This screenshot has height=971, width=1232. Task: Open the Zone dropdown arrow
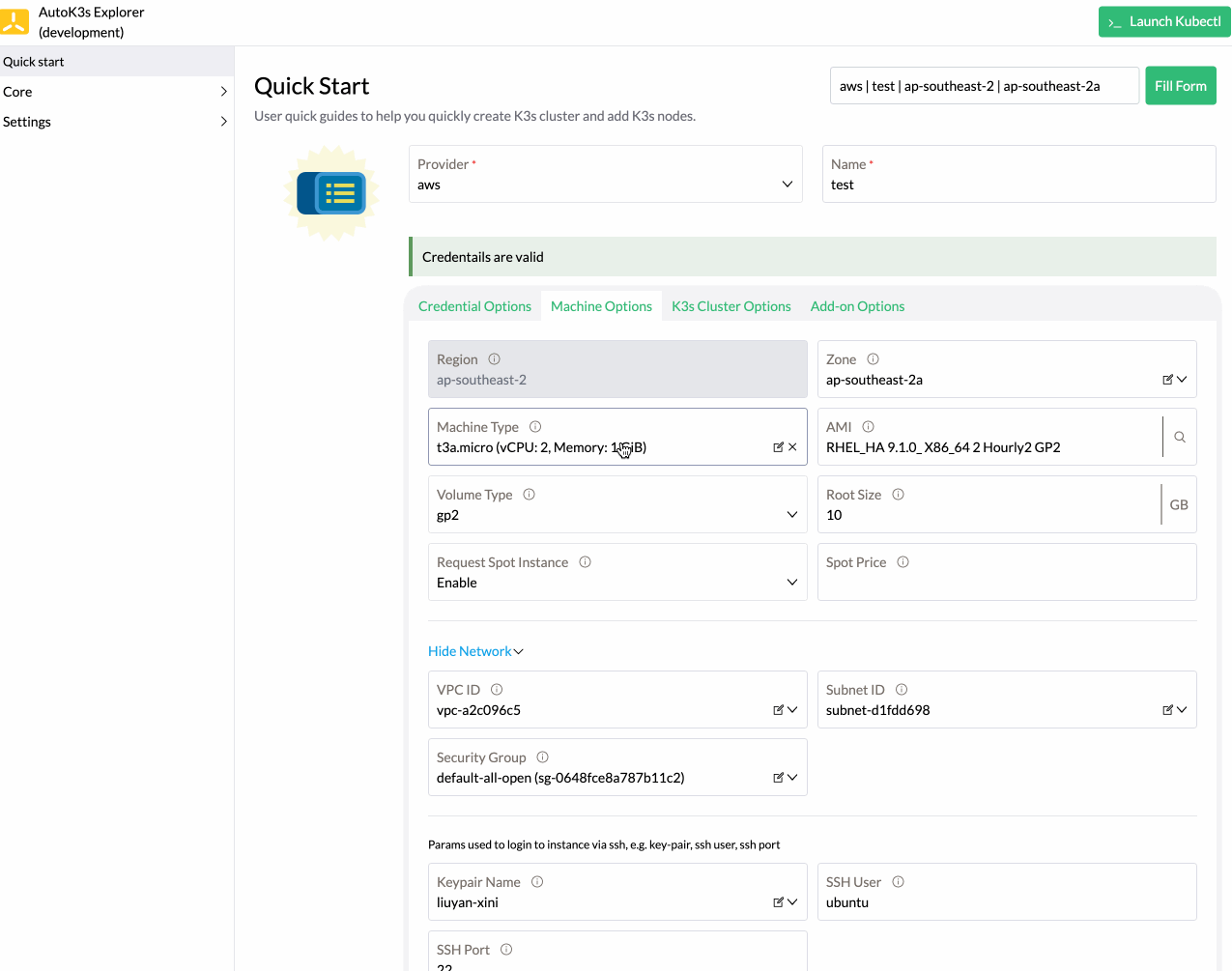1181,379
